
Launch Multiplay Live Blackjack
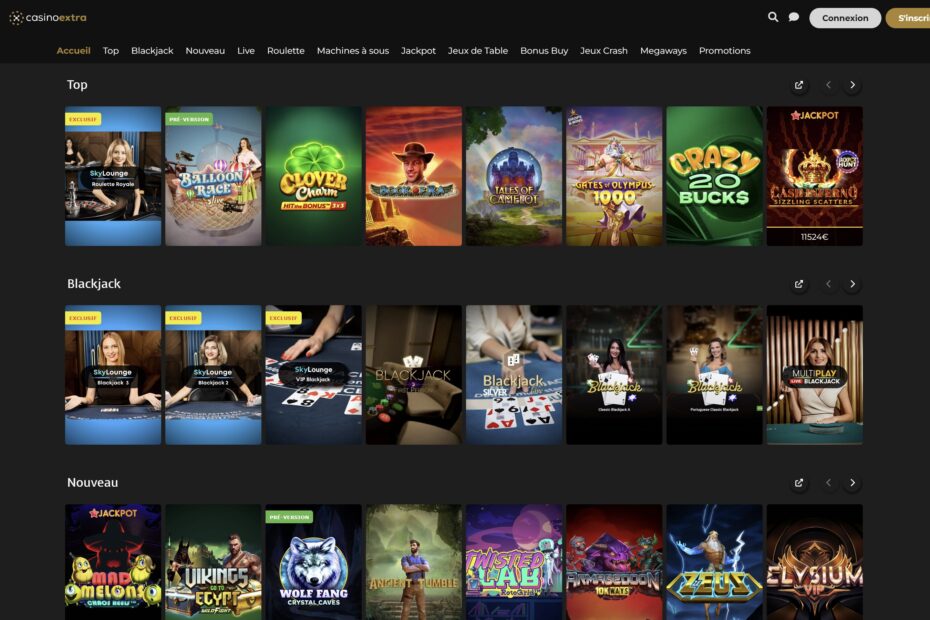click(x=814, y=375)
